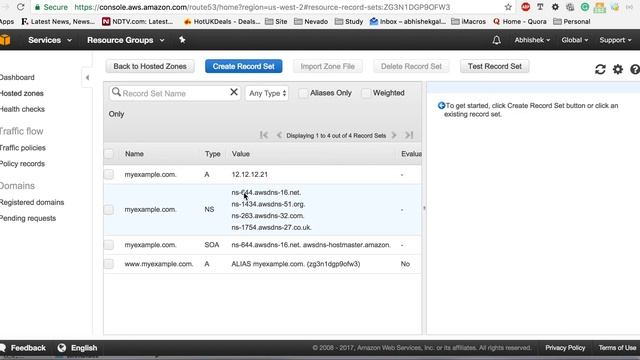
Task: Open the notifications bell icon
Action: (x=496, y=40)
